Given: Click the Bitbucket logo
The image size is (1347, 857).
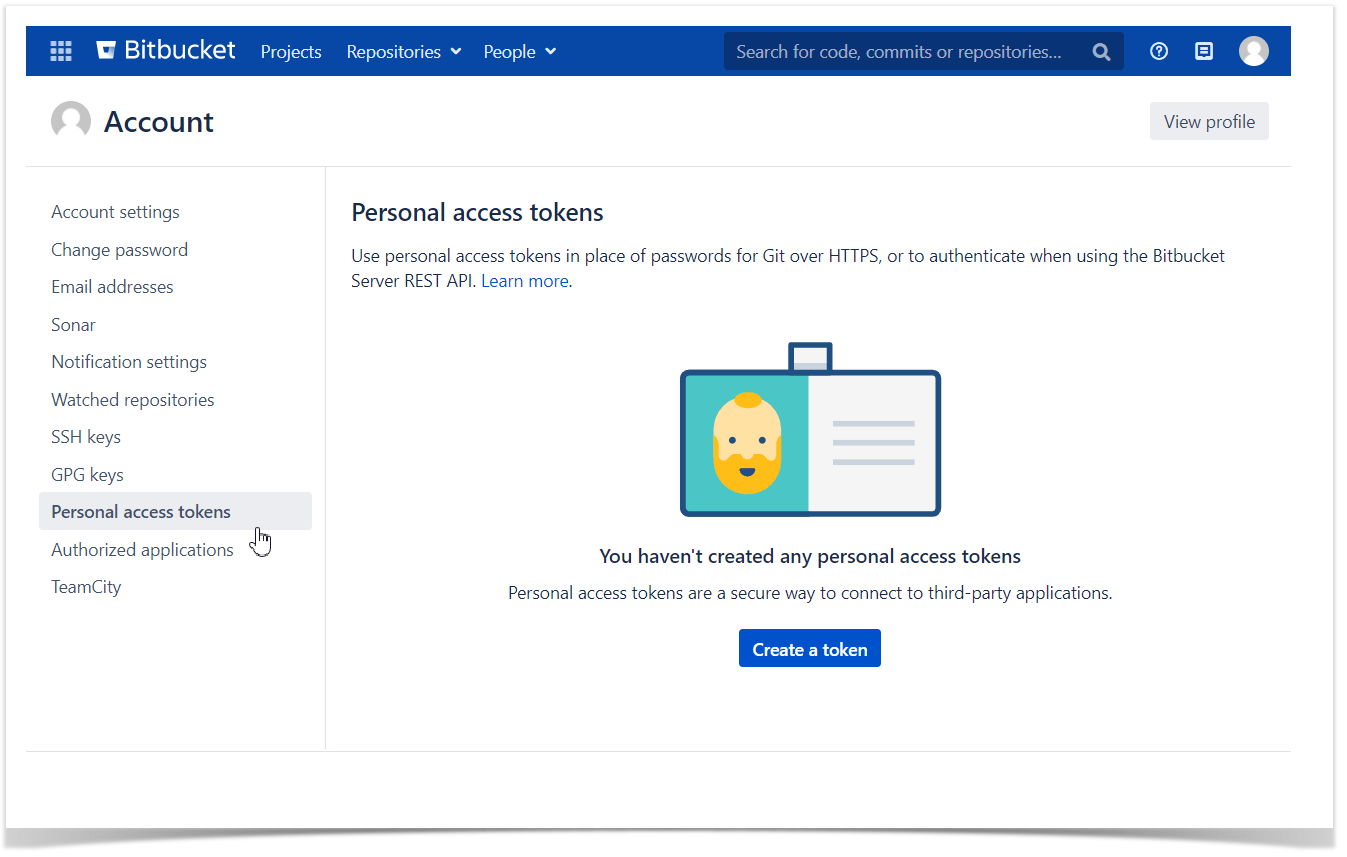Looking at the screenshot, I should pyautogui.click(x=166, y=51).
